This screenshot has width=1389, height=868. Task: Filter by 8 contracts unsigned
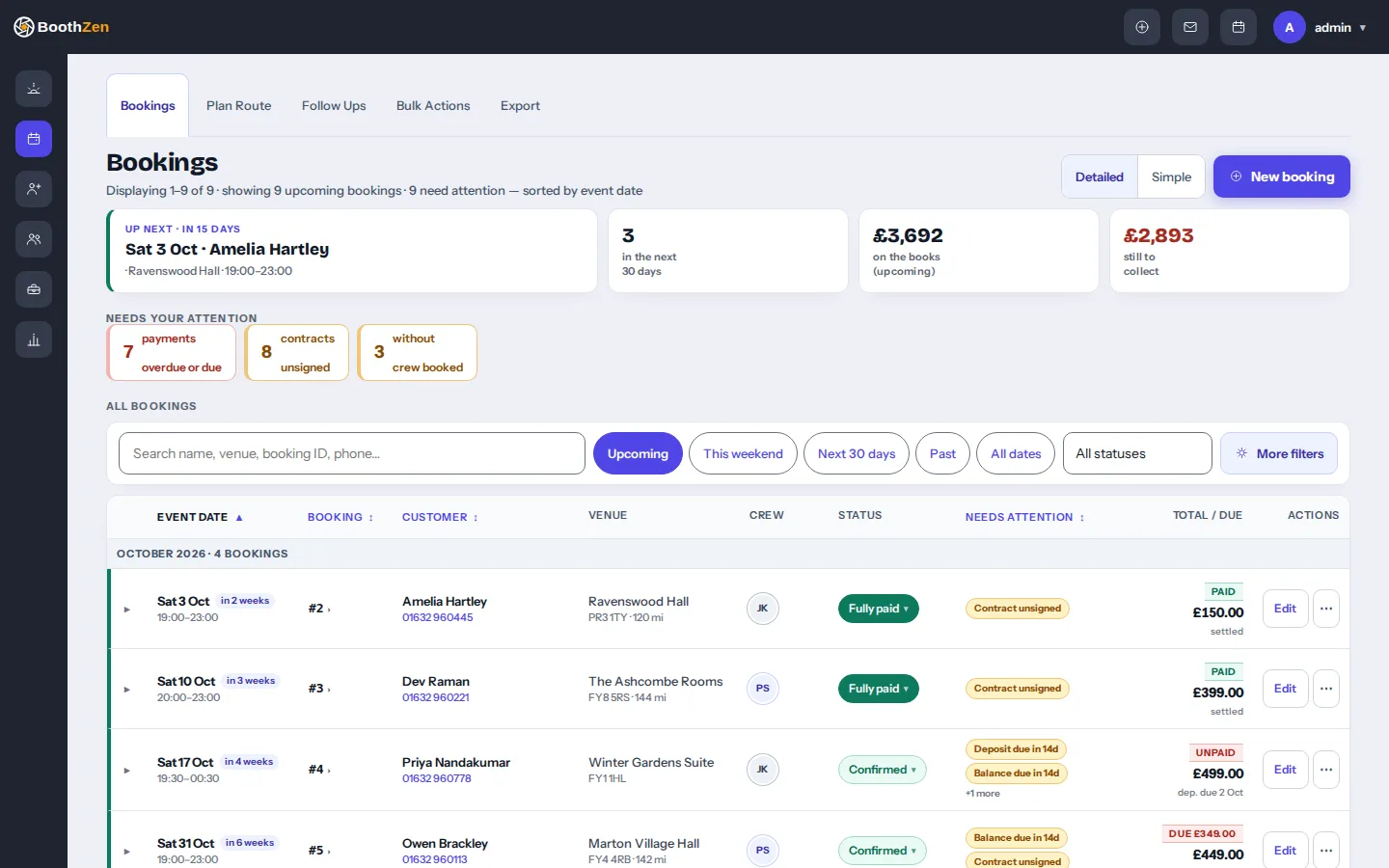297,353
